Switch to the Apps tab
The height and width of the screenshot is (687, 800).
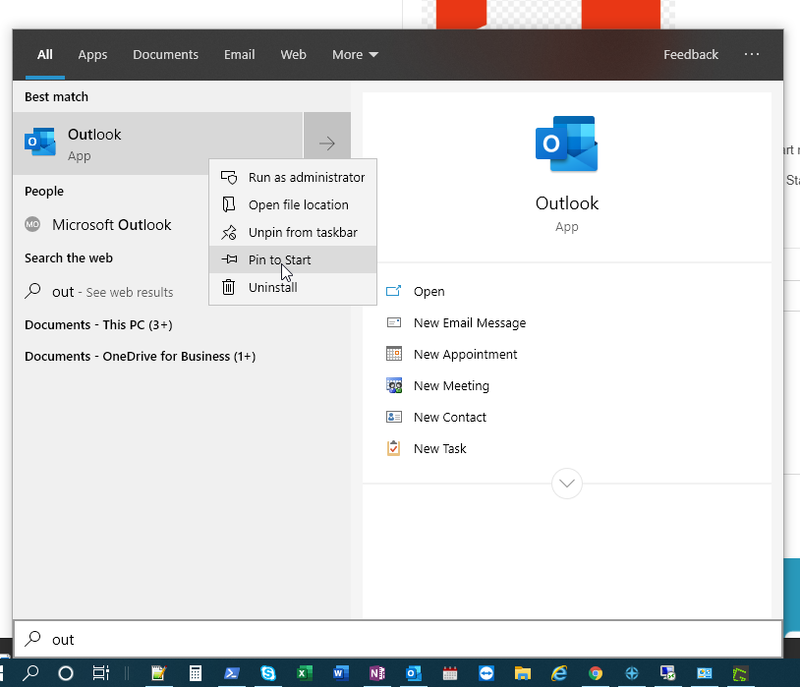[92, 55]
